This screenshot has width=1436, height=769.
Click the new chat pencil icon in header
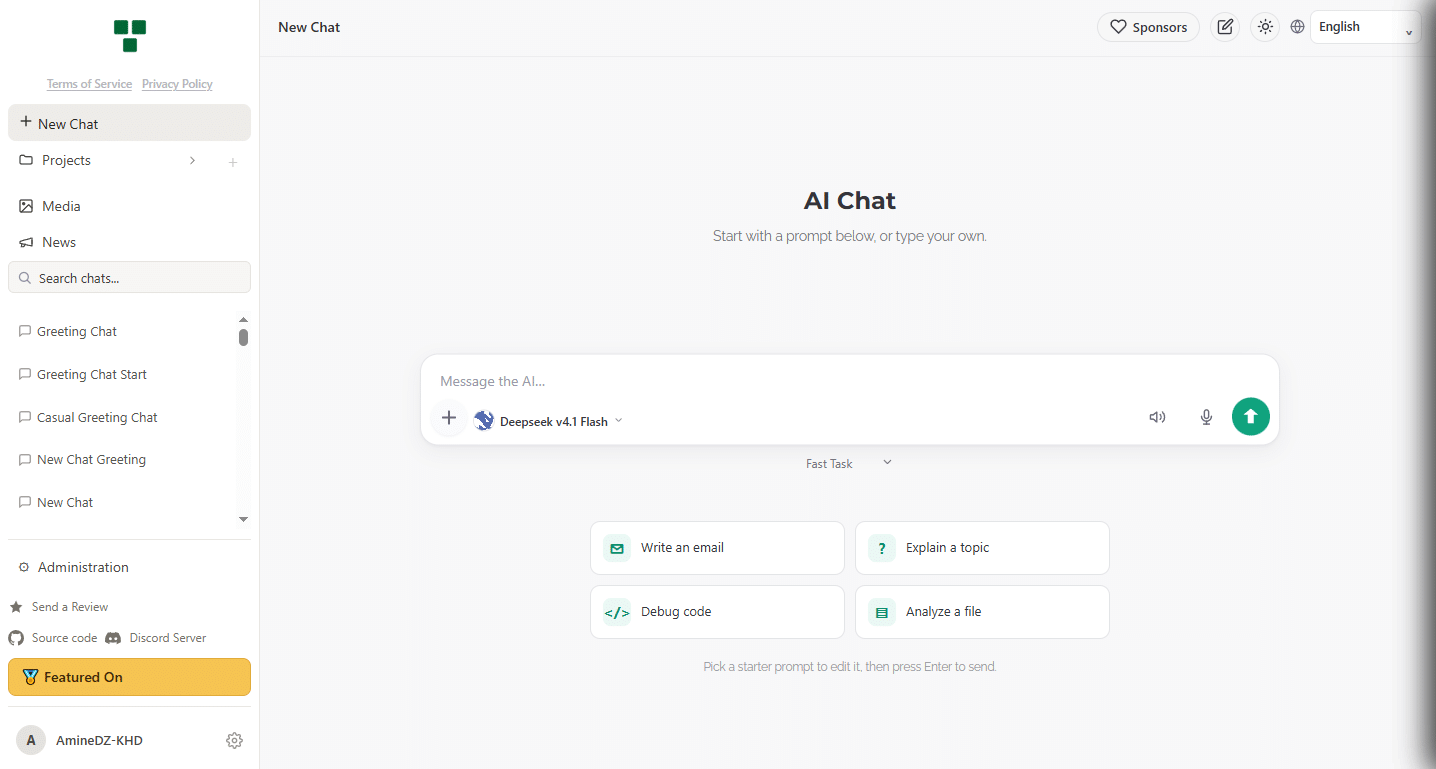(x=1225, y=27)
